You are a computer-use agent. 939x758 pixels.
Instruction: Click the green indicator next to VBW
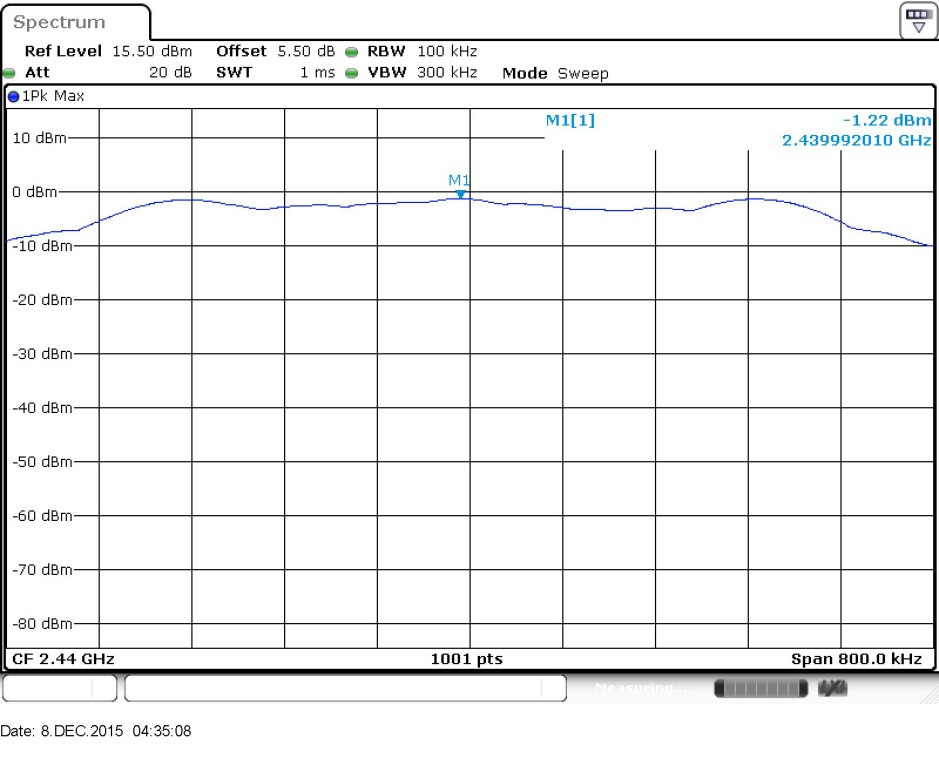tap(352, 73)
